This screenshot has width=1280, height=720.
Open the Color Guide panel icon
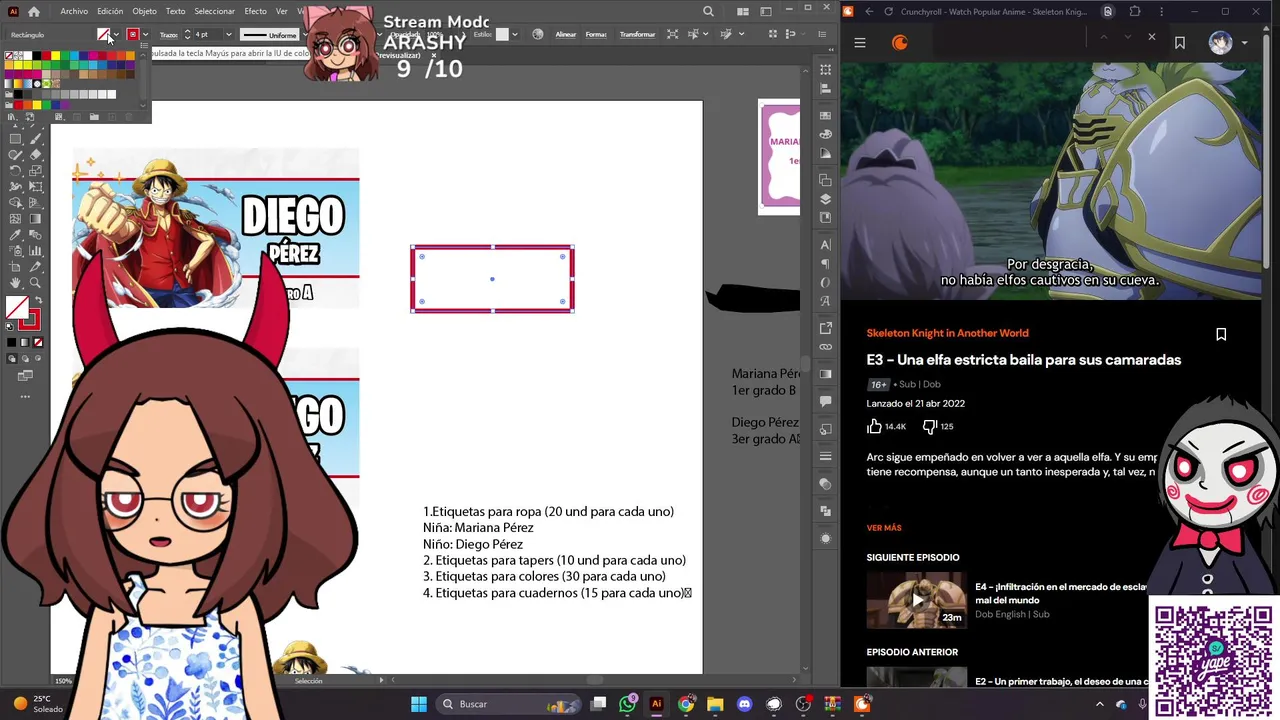point(826,152)
